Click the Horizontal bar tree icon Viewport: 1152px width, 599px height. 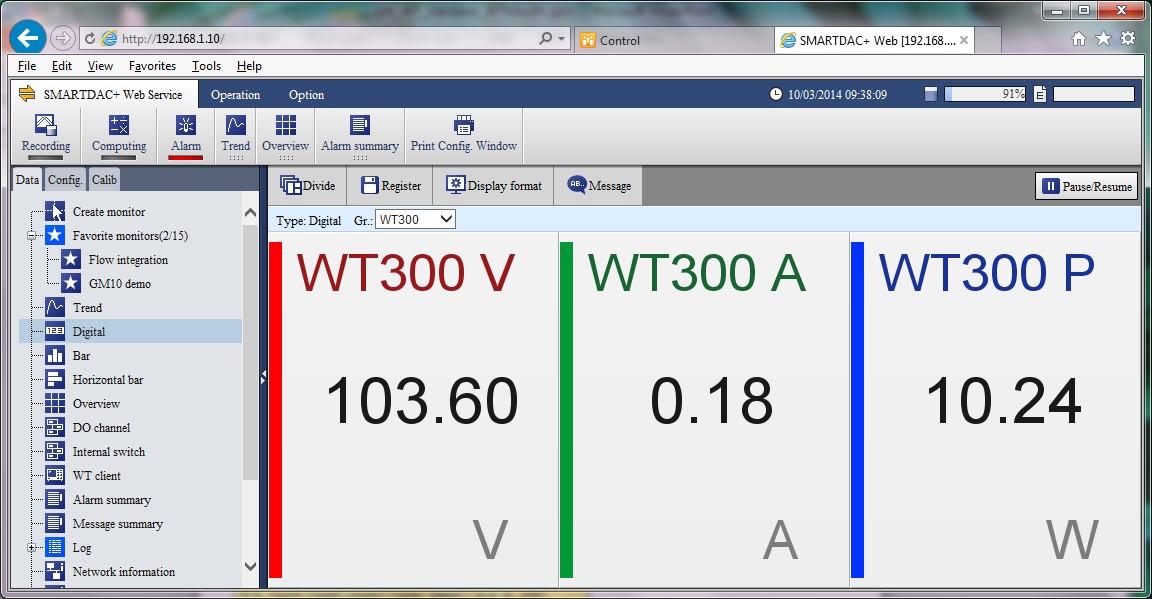click(x=55, y=379)
